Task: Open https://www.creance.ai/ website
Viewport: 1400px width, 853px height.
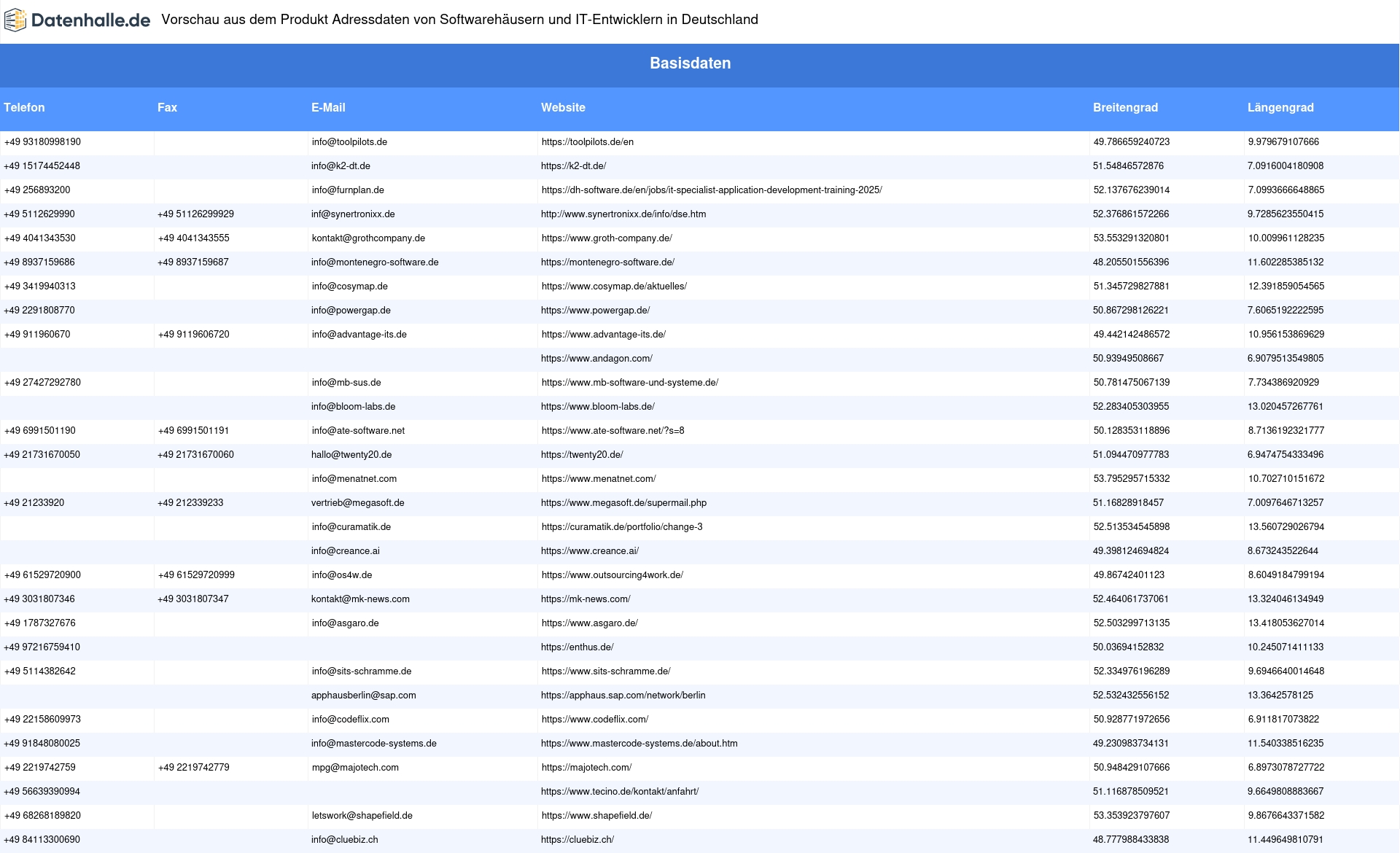Action: click(590, 551)
